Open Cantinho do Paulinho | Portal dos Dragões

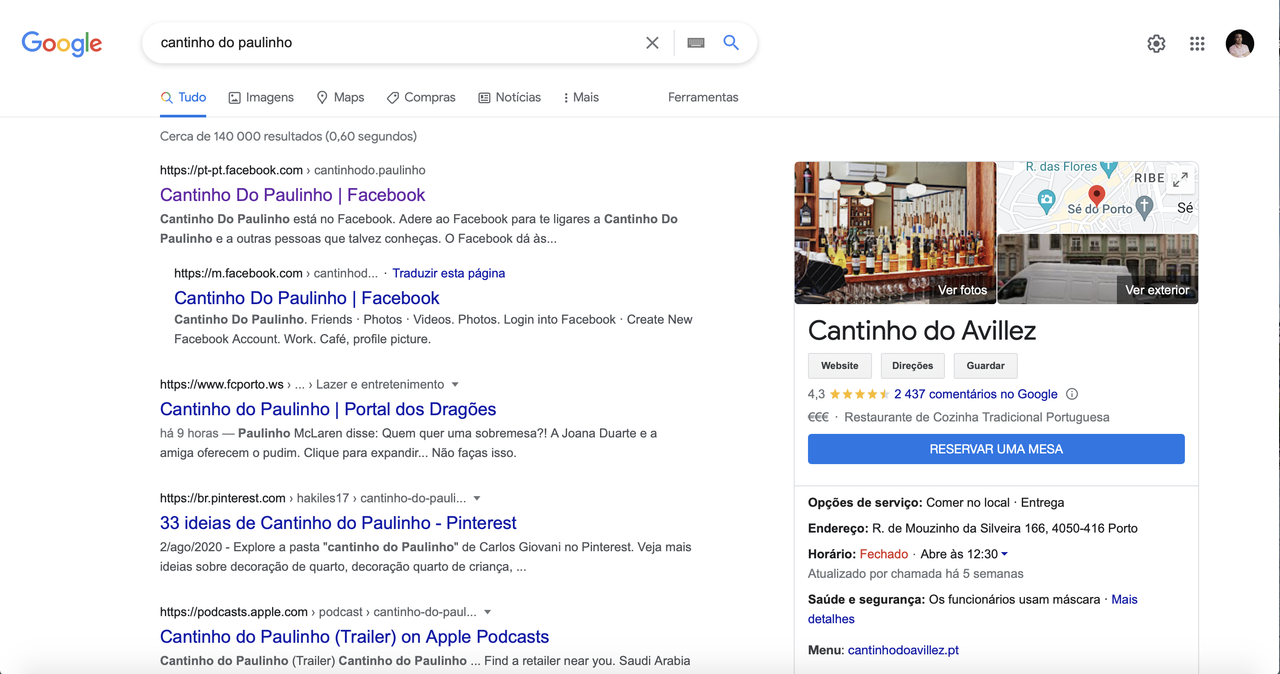[x=328, y=409]
